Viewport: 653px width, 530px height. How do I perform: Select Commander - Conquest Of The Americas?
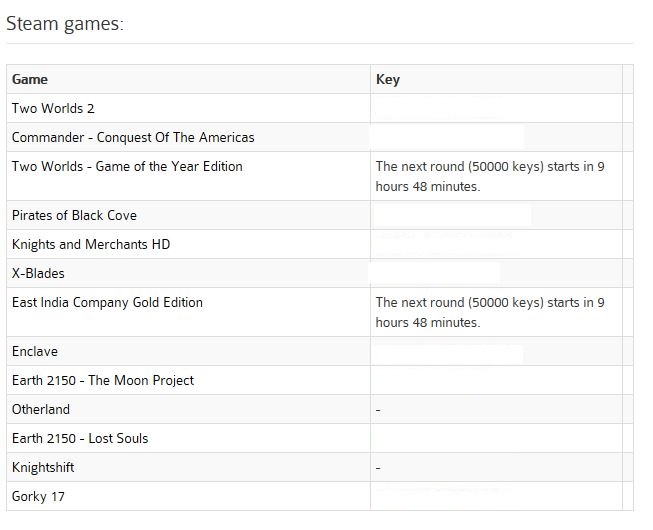pos(133,137)
